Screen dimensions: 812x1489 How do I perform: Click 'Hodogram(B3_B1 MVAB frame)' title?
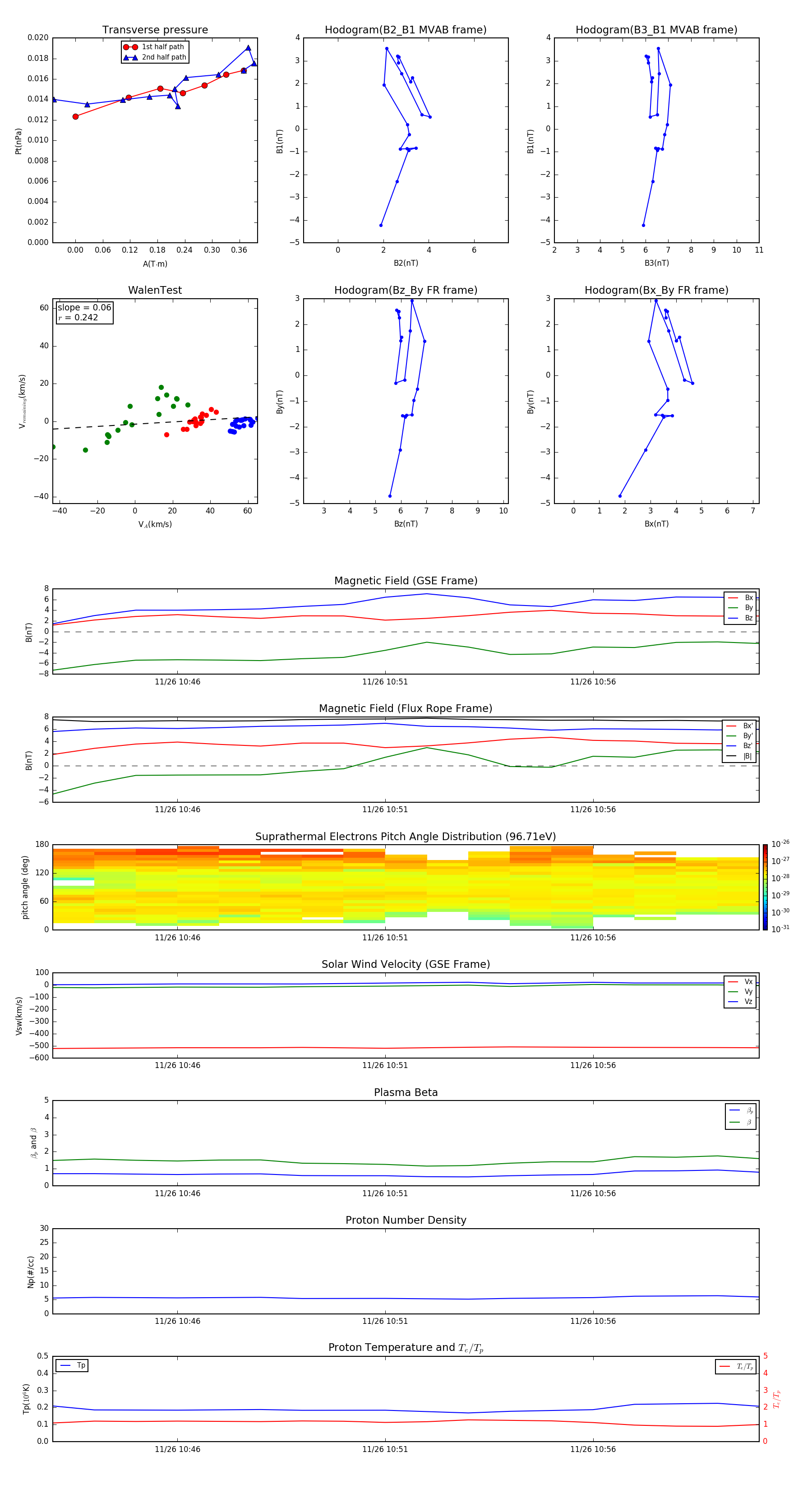tap(656, 29)
